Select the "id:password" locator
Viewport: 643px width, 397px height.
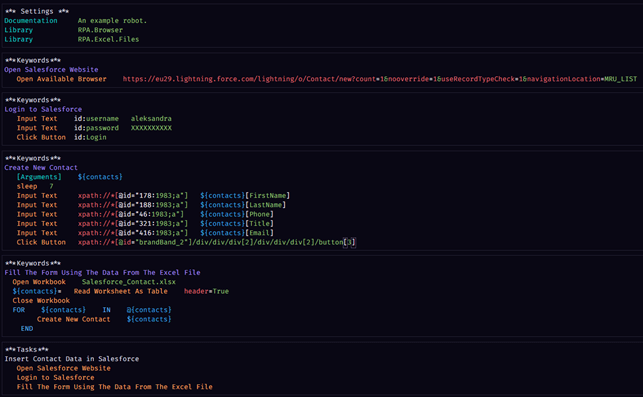click(x=96, y=128)
